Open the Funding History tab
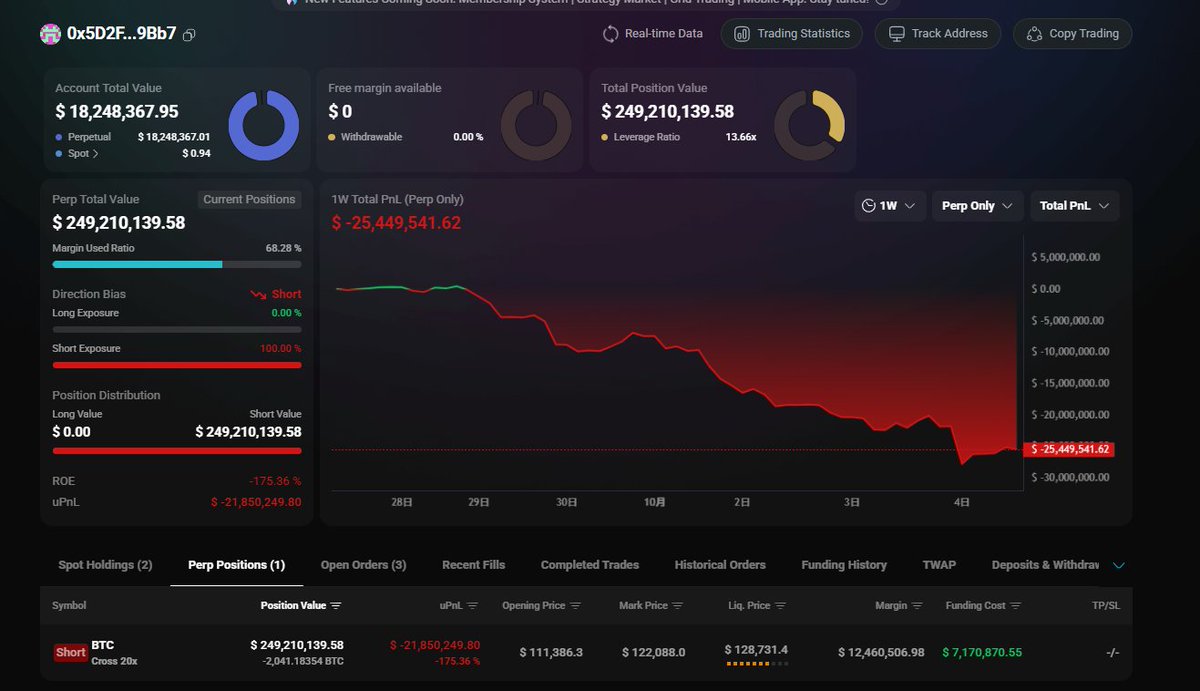The width and height of the screenshot is (1200, 691). [844, 565]
